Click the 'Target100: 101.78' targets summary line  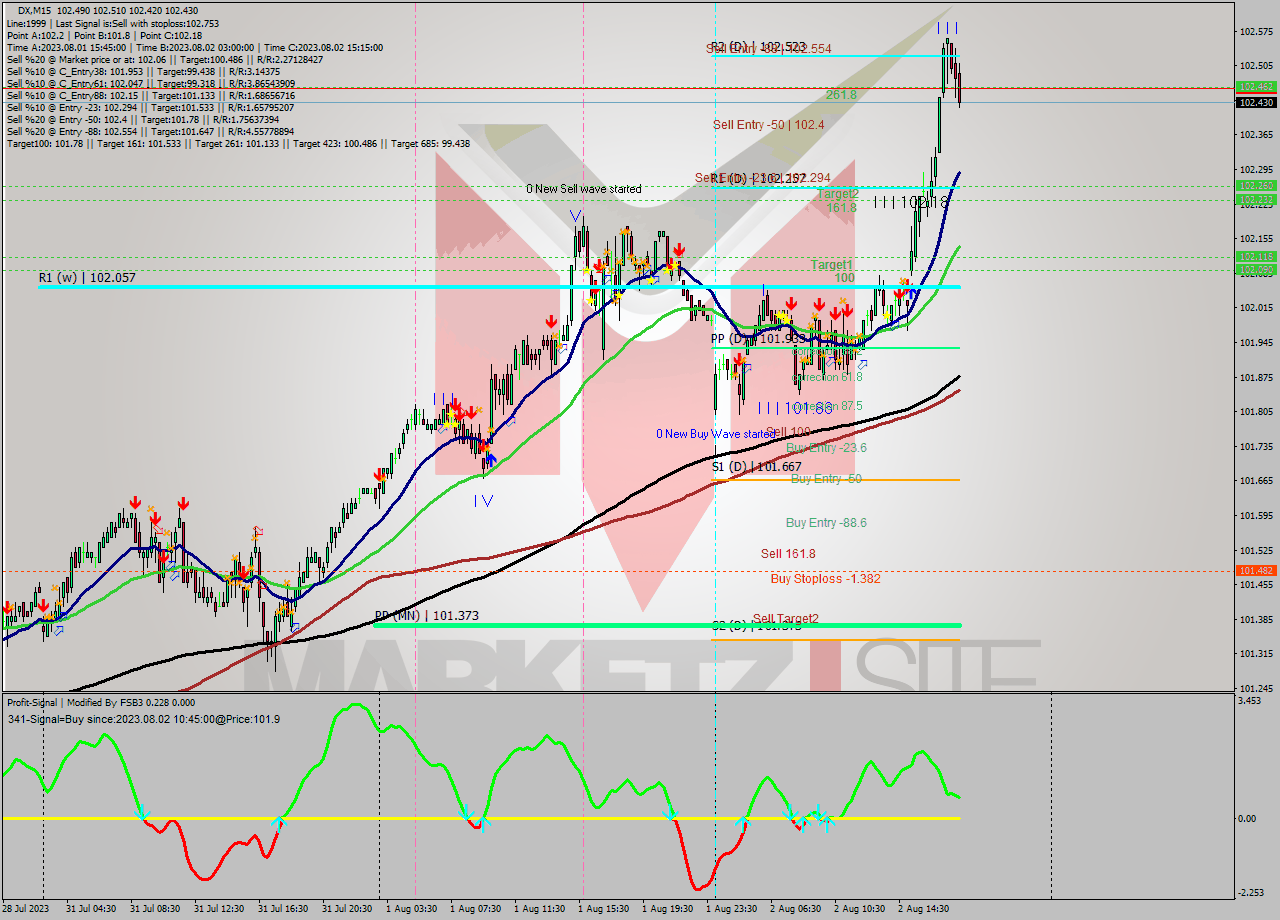(x=238, y=143)
